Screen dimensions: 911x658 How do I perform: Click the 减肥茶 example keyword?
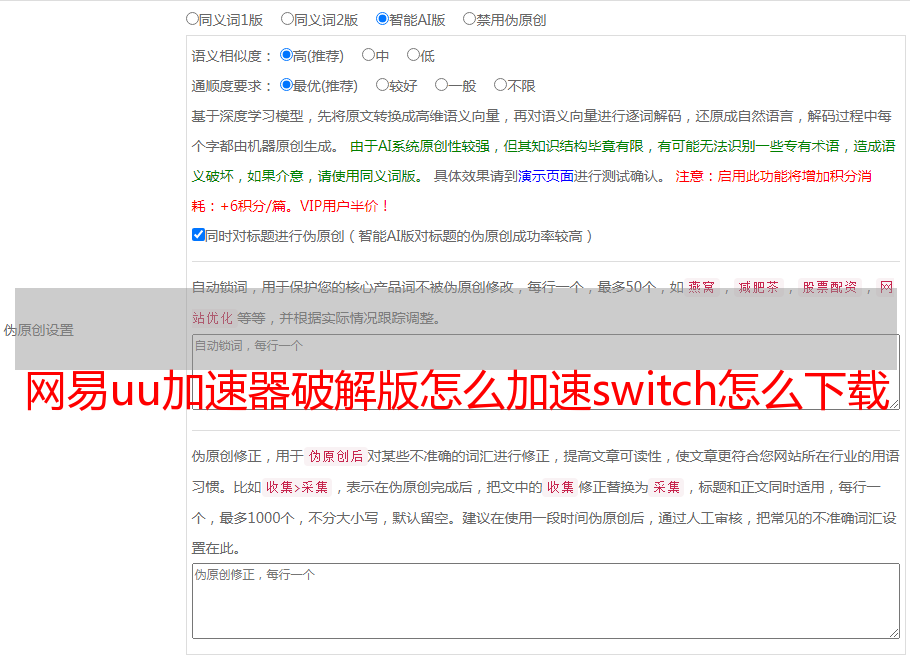click(758, 287)
